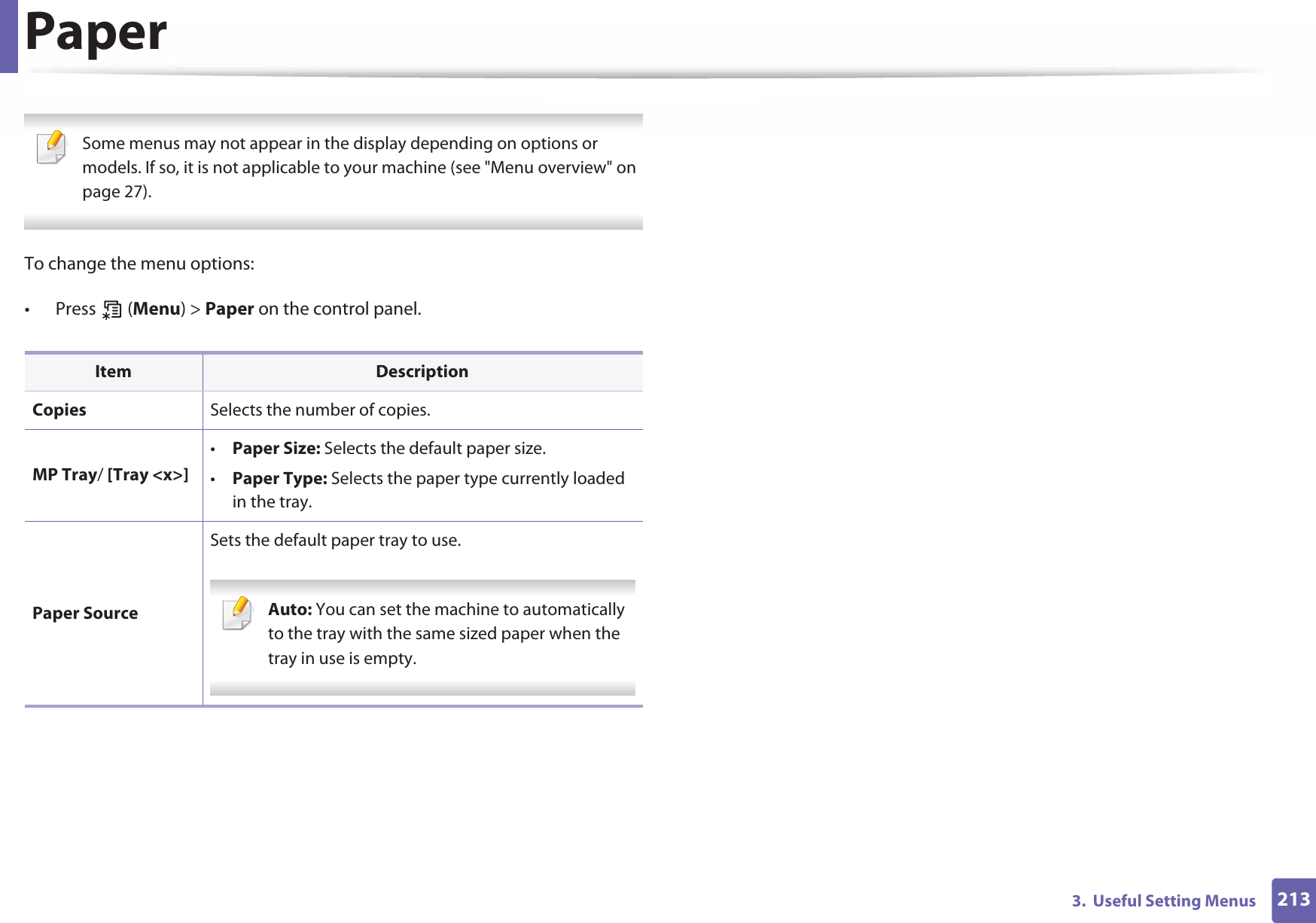
Task: Click "Sets the default paper tray to use."
Action: (x=336, y=541)
